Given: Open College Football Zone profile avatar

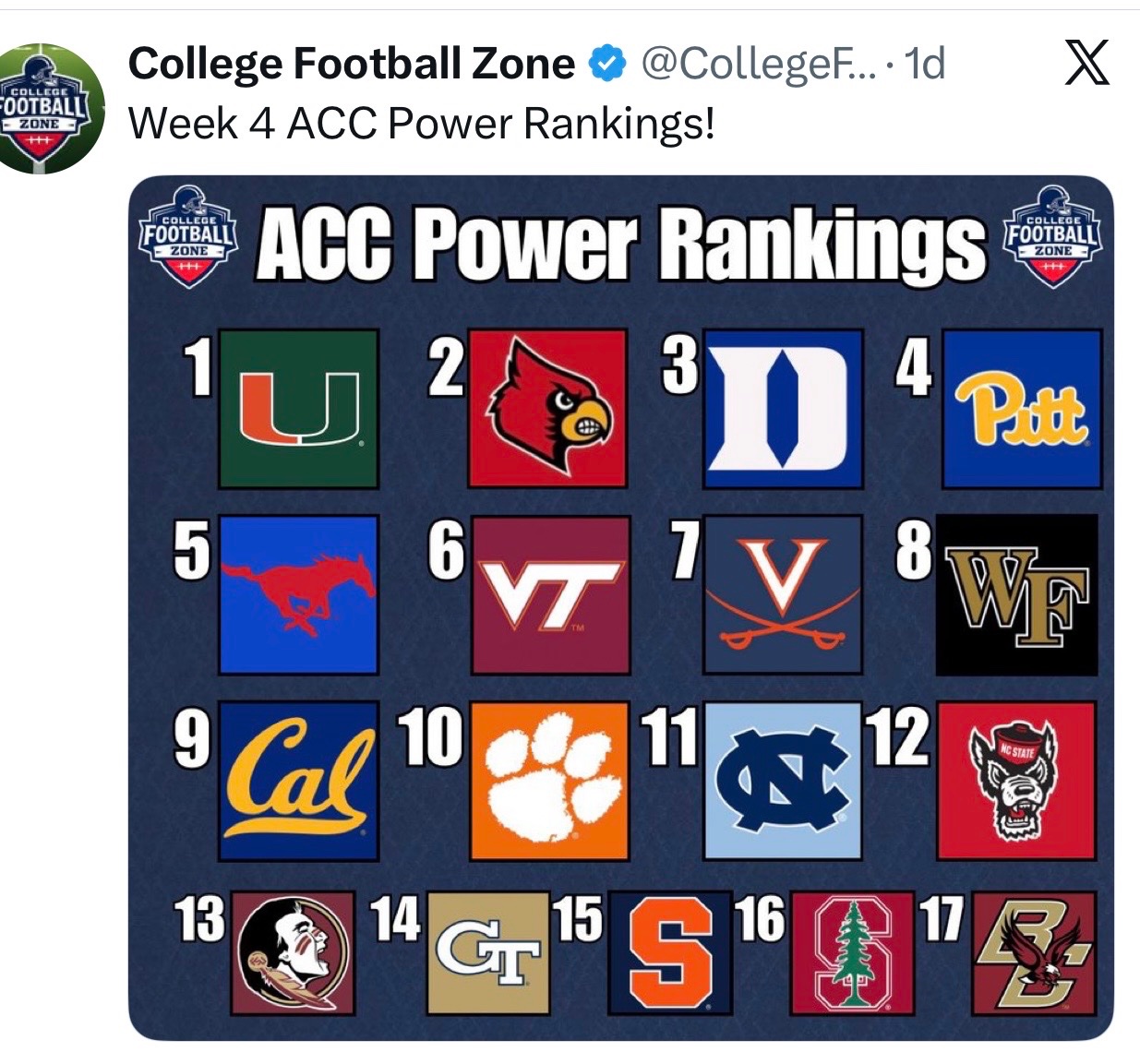Looking at the screenshot, I should pos(53,108).
